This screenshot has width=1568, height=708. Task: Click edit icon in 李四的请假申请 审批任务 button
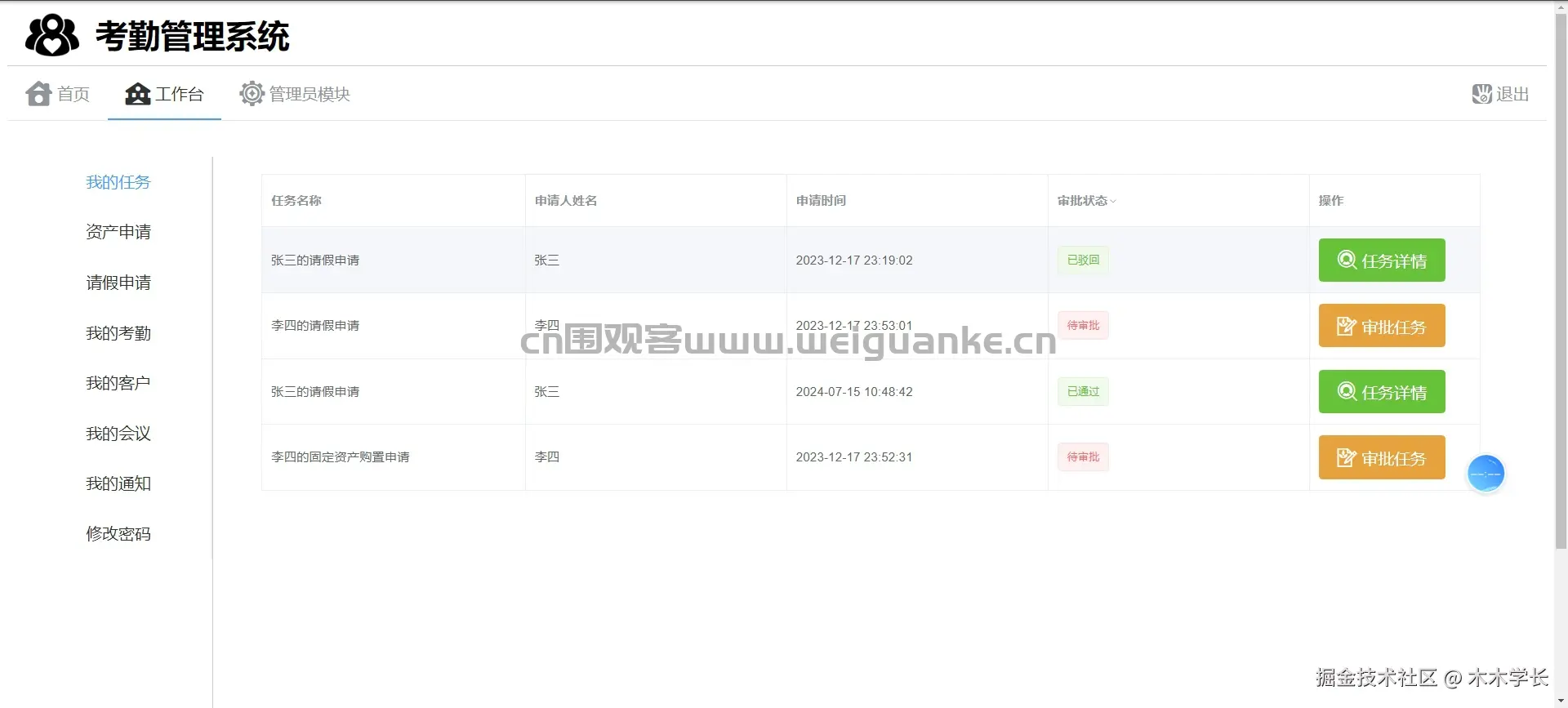1347,326
